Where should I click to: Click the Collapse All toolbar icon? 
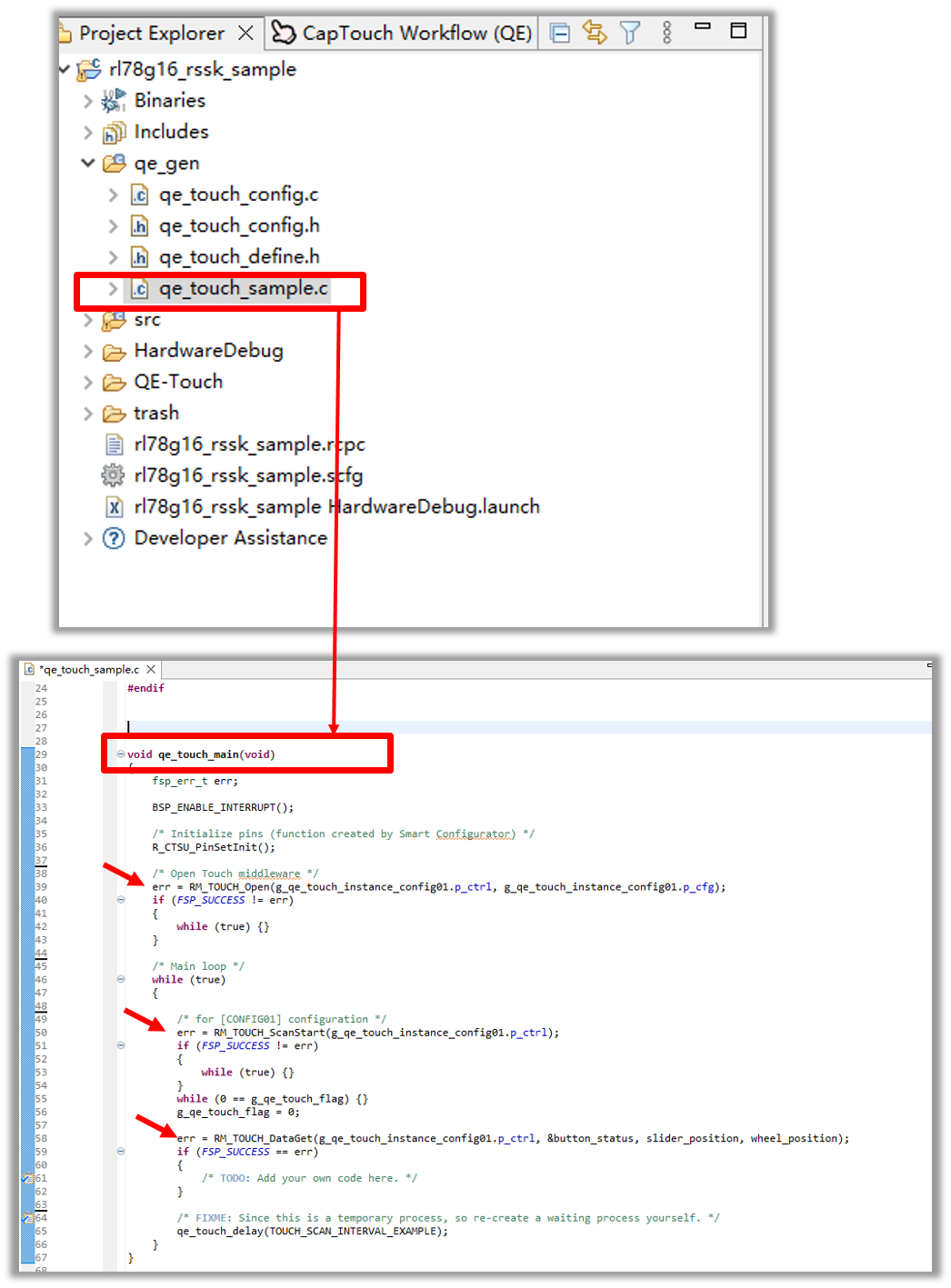pos(561,34)
